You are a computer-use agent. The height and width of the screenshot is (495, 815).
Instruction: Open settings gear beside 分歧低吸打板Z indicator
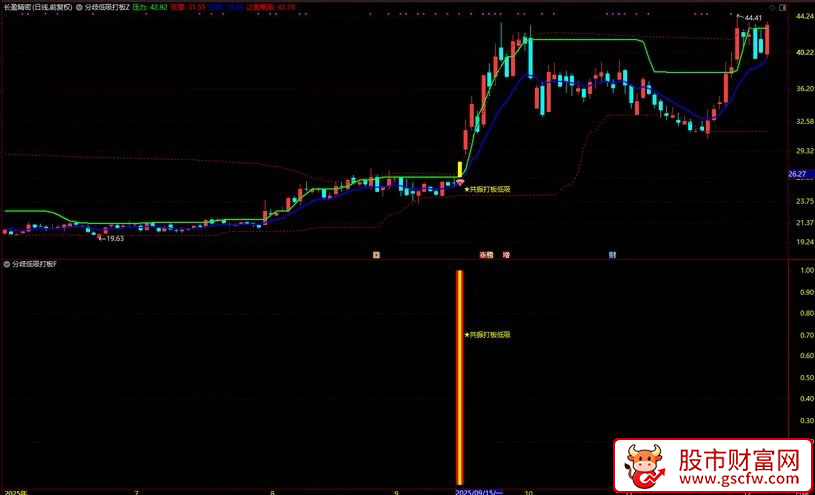pyautogui.click(x=78, y=8)
